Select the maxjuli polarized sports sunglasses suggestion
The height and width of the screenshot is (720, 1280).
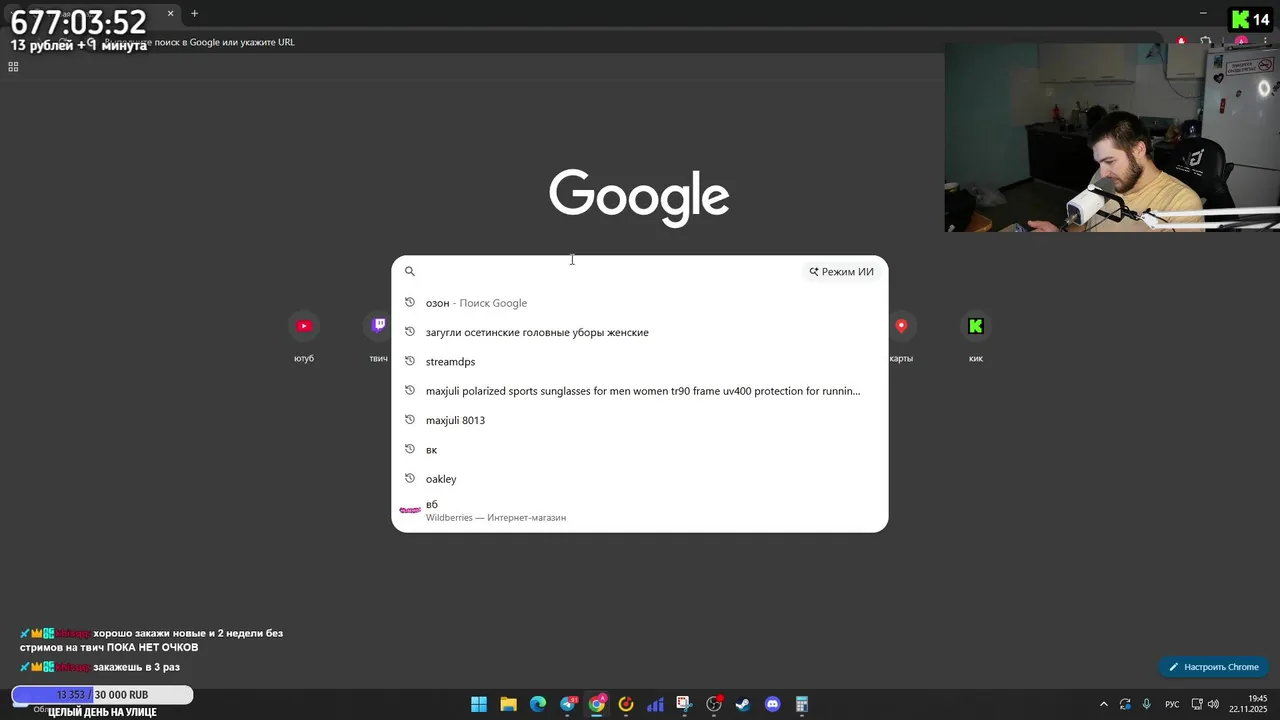point(640,391)
